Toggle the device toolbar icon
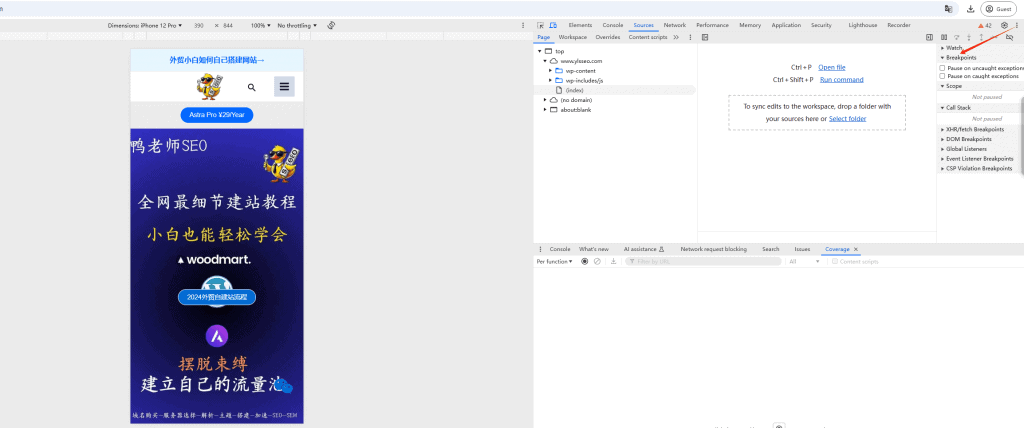Image resolution: width=1024 pixels, height=428 pixels. pos(553,25)
